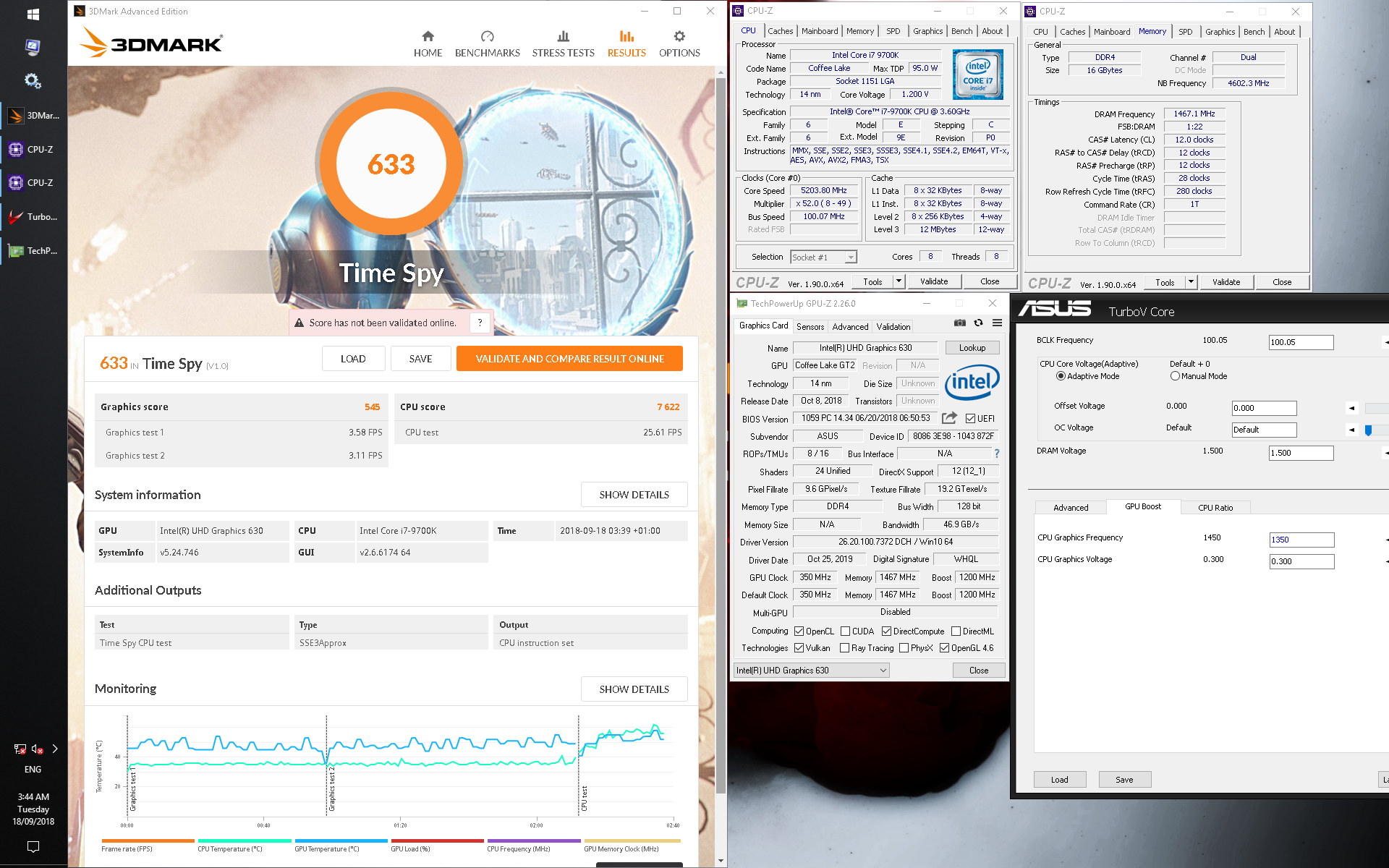Open Advanced tab in GPU-Z
The height and width of the screenshot is (868, 1389).
(850, 327)
